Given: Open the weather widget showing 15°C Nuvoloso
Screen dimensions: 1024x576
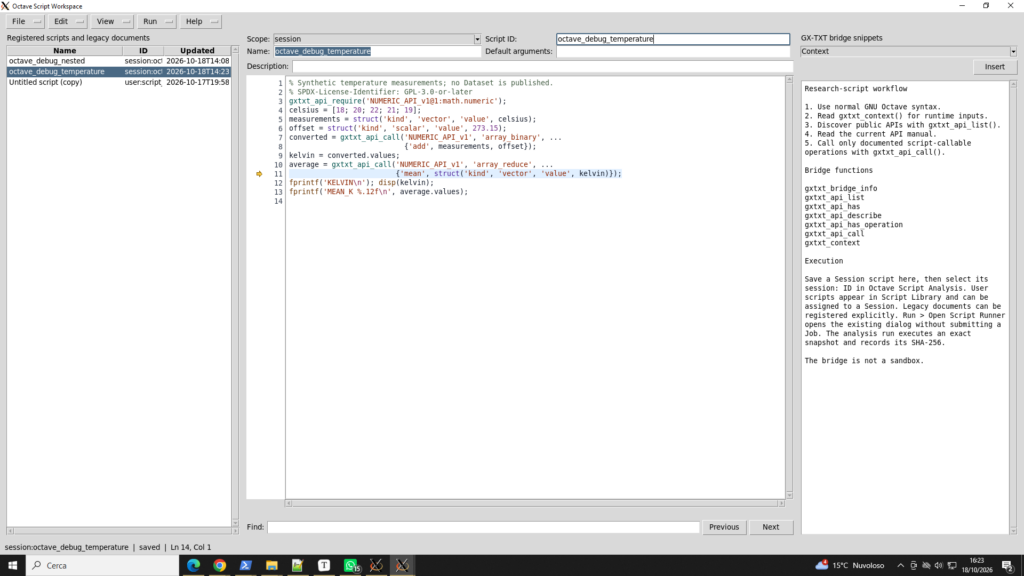Looking at the screenshot, I should (850, 566).
